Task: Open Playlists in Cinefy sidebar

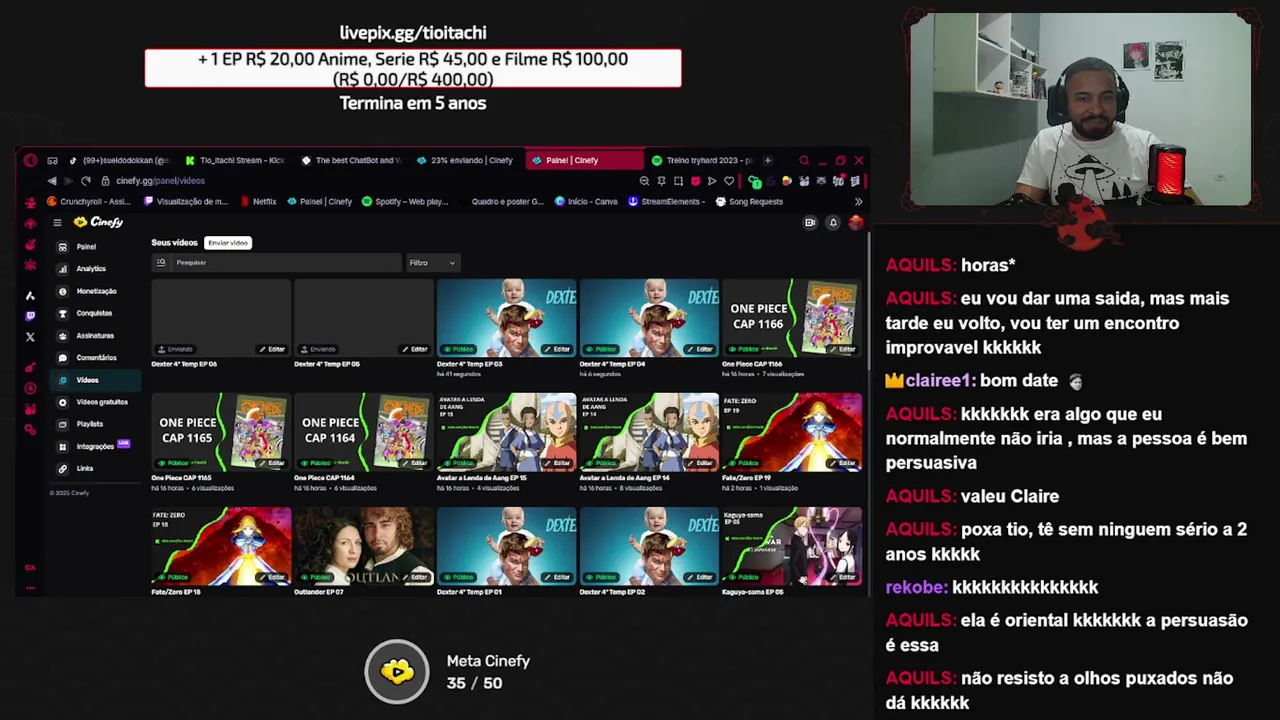Action: (x=95, y=424)
